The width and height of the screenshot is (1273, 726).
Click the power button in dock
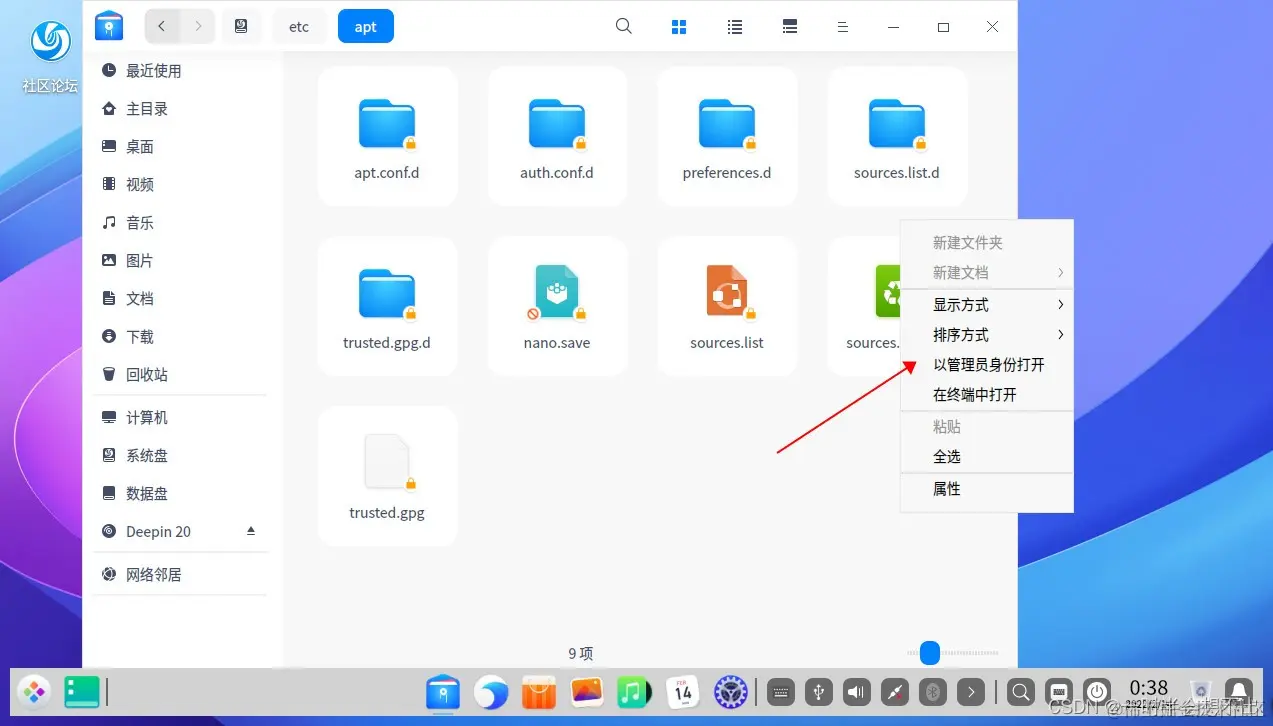(1097, 692)
